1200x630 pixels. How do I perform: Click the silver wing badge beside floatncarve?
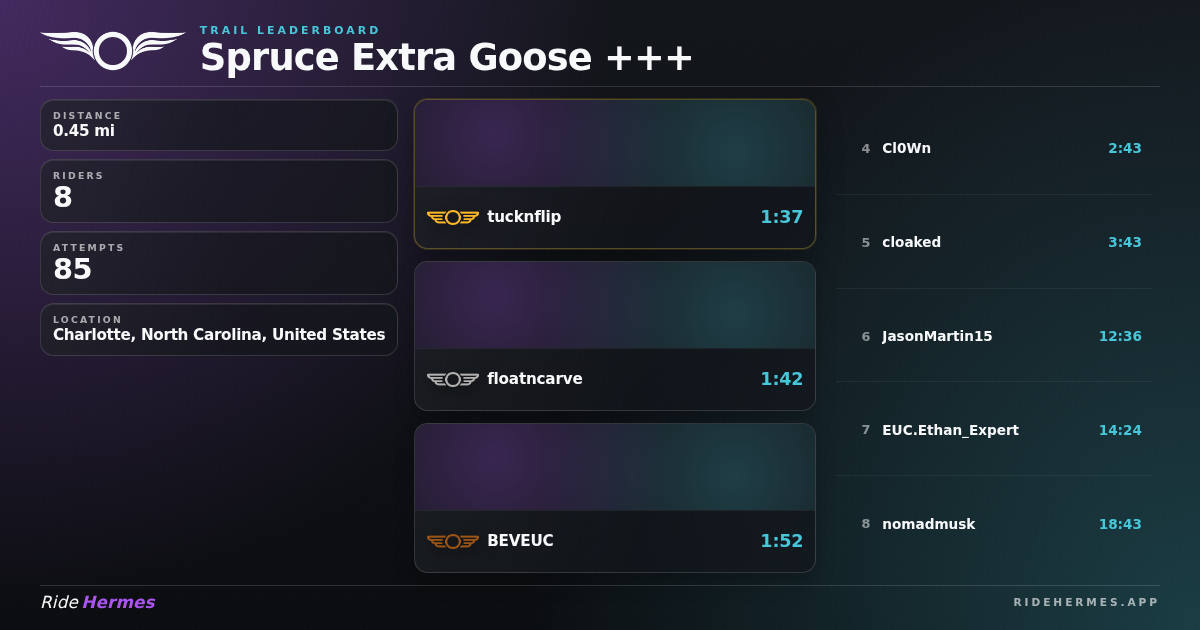[x=452, y=379]
